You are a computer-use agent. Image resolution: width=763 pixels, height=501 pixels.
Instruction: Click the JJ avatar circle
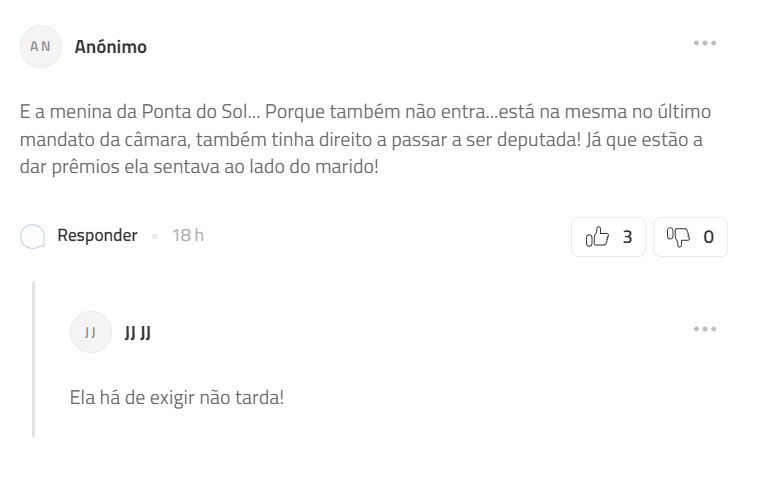coord(90,333)
